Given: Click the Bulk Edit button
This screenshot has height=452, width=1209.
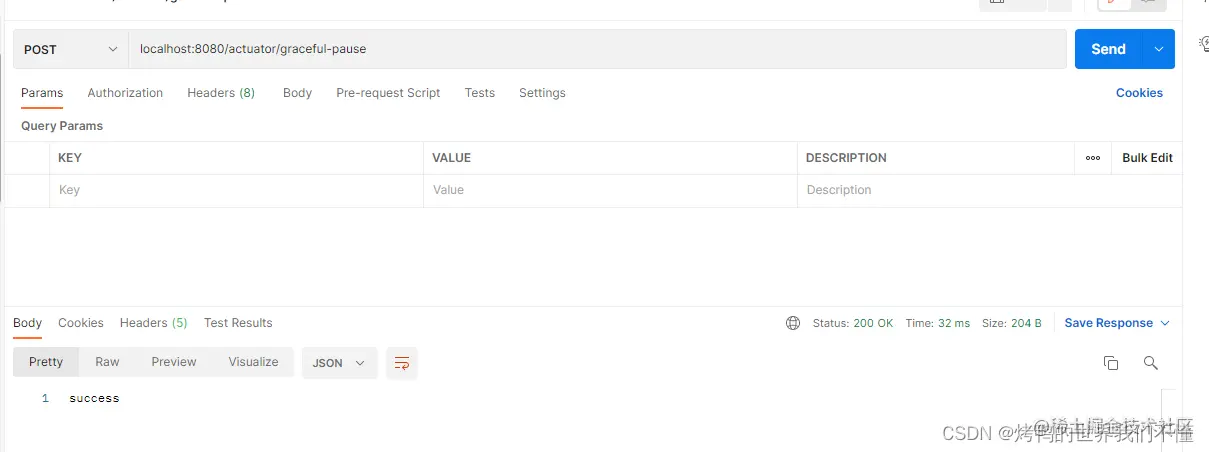Looking at the screenshot, I should click(1147, 158).
